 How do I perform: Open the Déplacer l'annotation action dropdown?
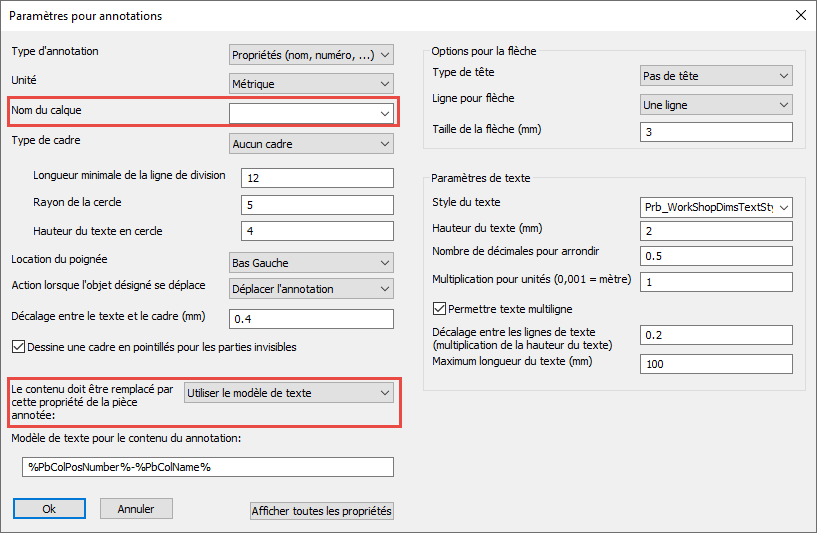point(311,289)
